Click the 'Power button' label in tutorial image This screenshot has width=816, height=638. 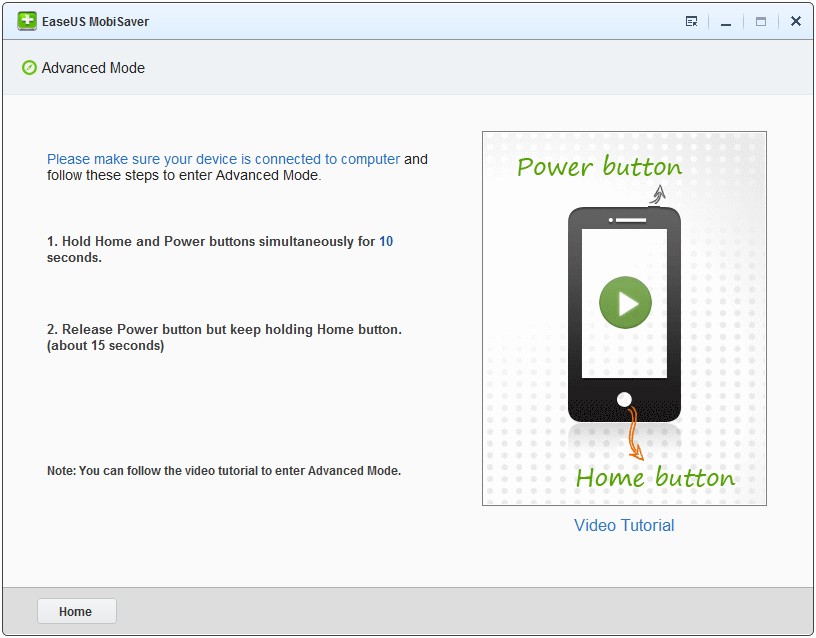tap(599, 167)
